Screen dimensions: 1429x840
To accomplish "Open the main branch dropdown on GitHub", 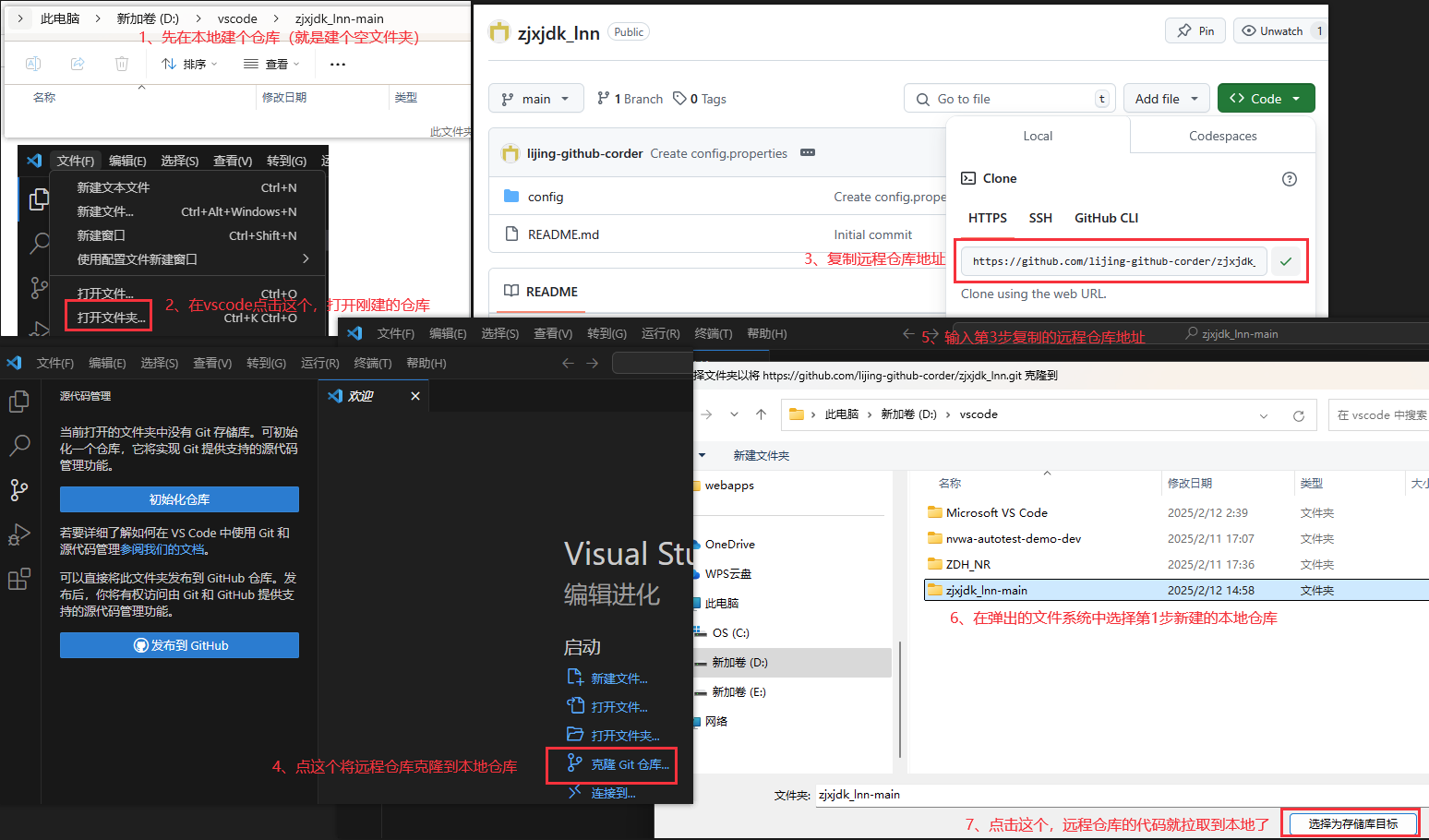I will (x=535, y=99).
